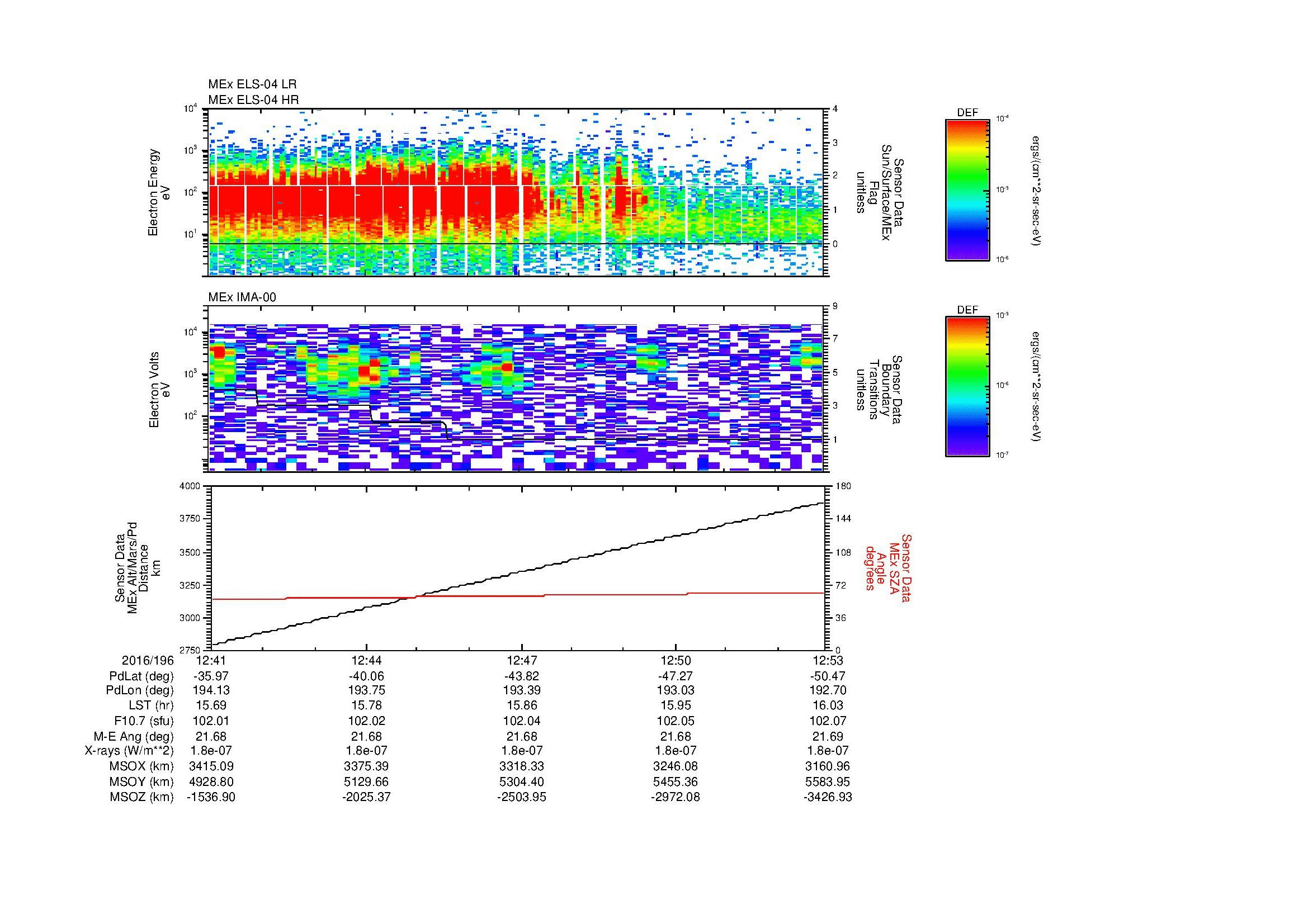Click the 180 degree SZA axis tick

[844, 486]
